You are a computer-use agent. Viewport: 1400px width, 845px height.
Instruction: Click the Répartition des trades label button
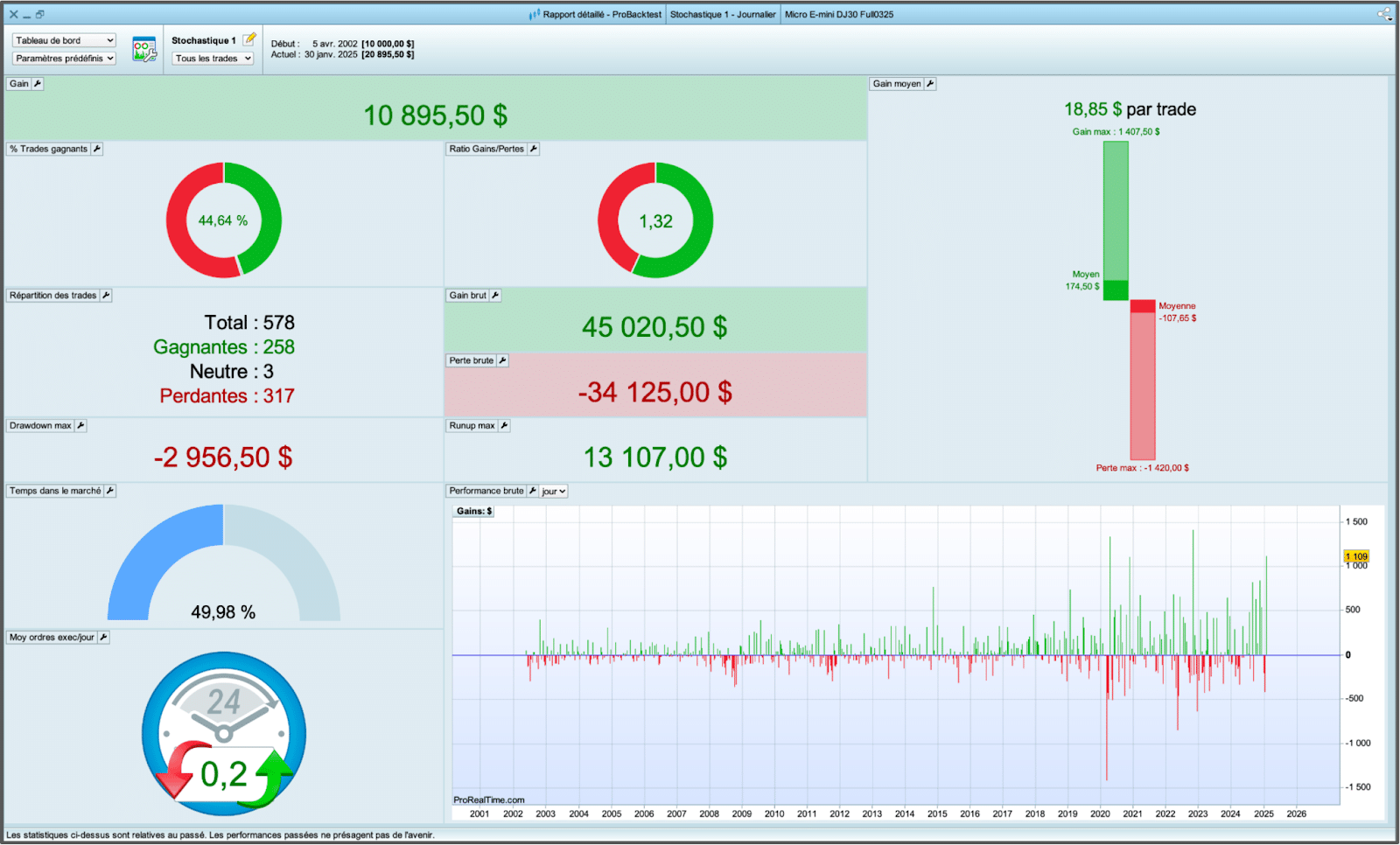pyautogui.click(x=52, y=296)
